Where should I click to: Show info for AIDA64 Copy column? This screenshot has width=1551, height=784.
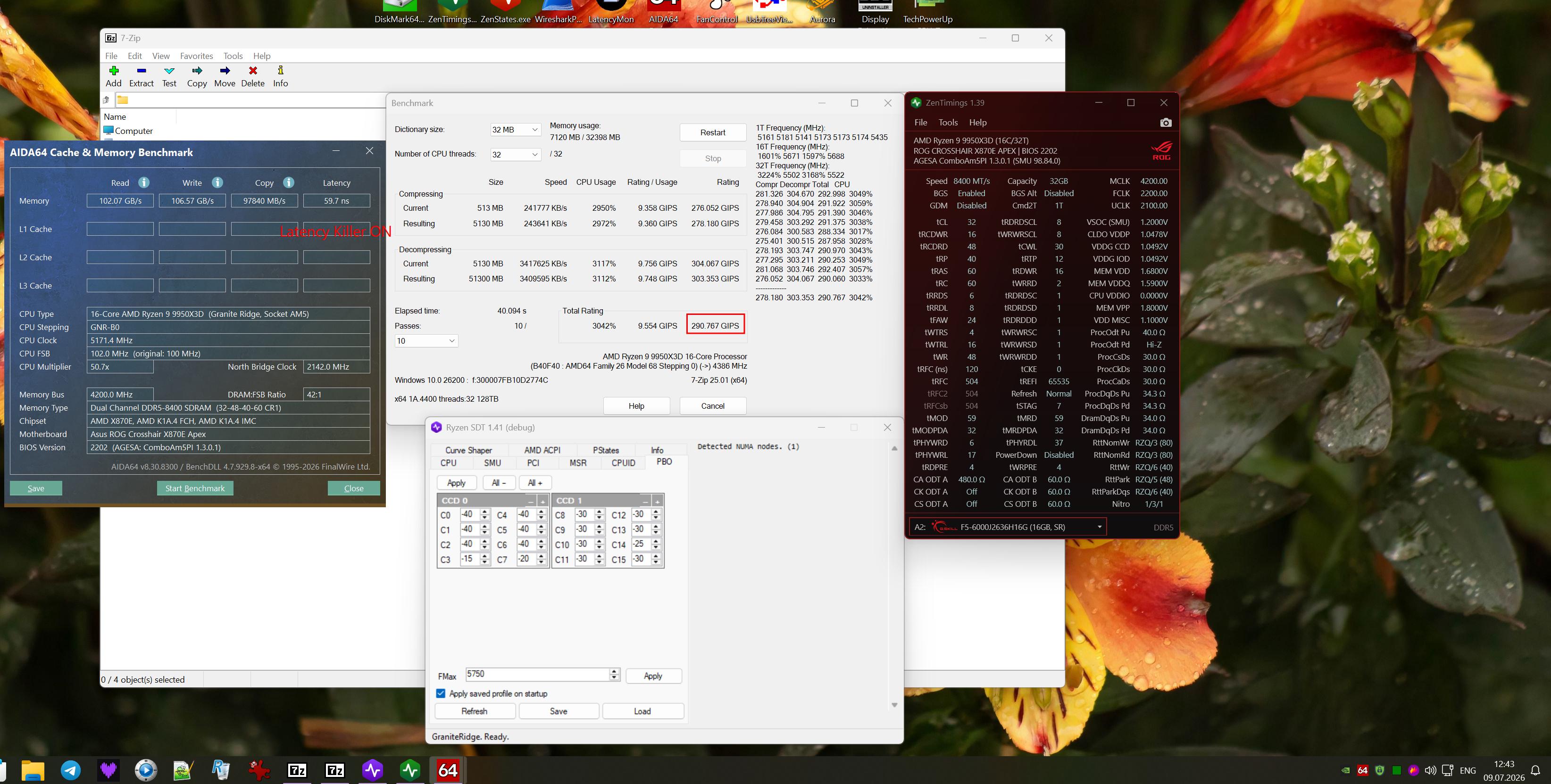(x=288, y=182)
